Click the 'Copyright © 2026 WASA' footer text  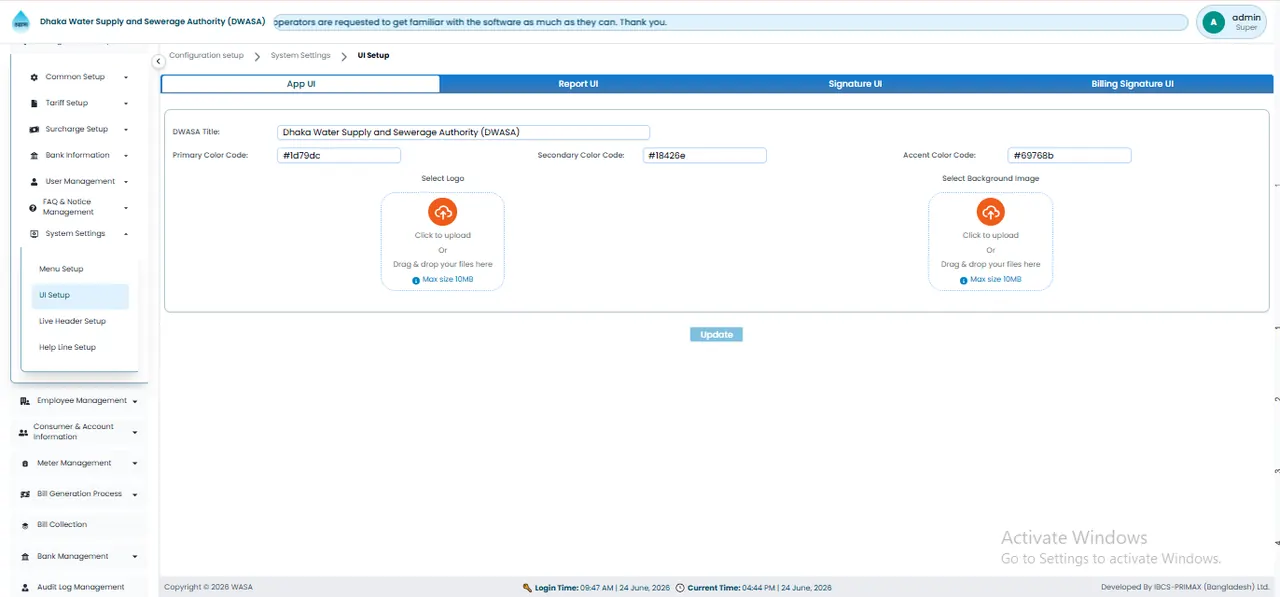[208, 588]
